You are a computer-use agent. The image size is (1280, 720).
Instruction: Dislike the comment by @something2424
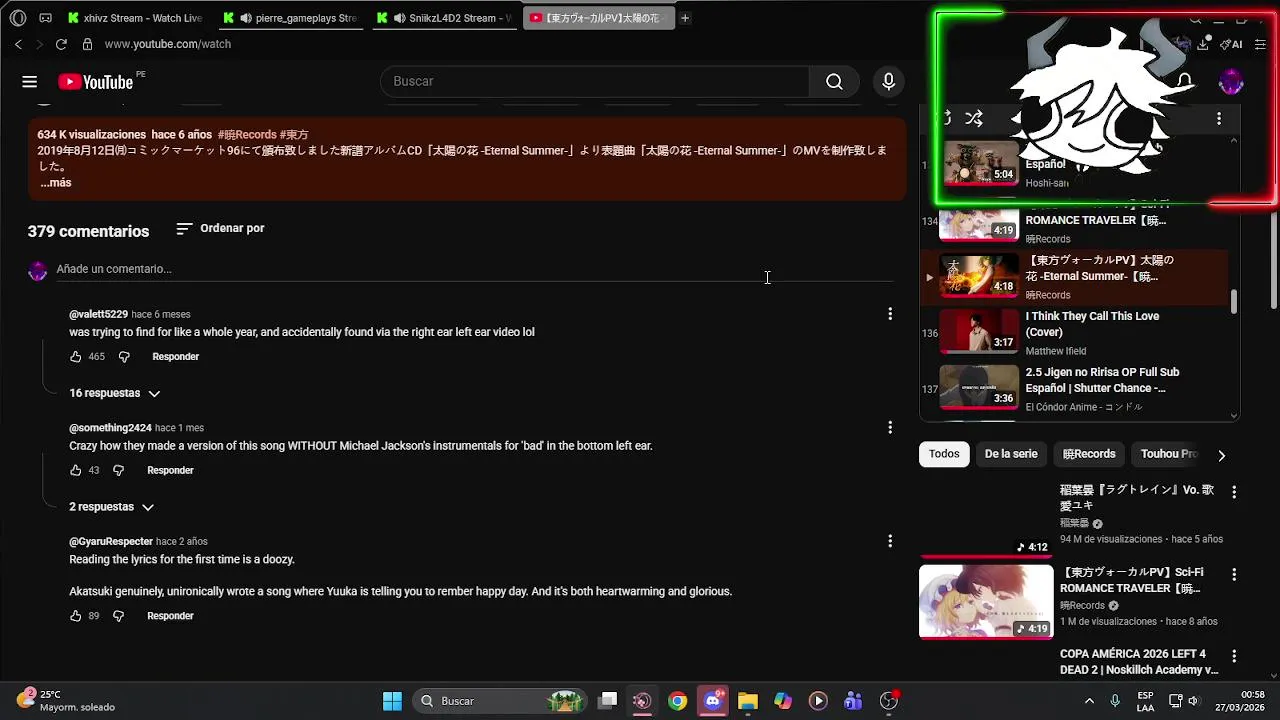[118, 471]
